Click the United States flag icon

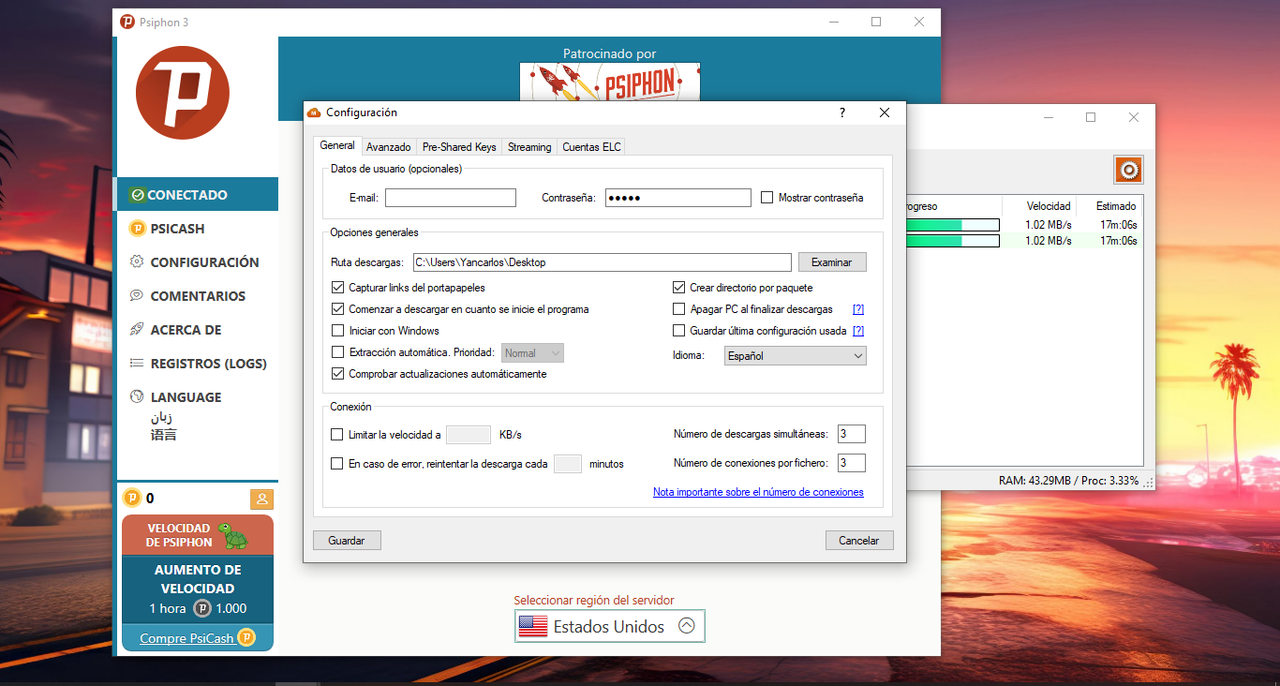[x=533, y=626]
